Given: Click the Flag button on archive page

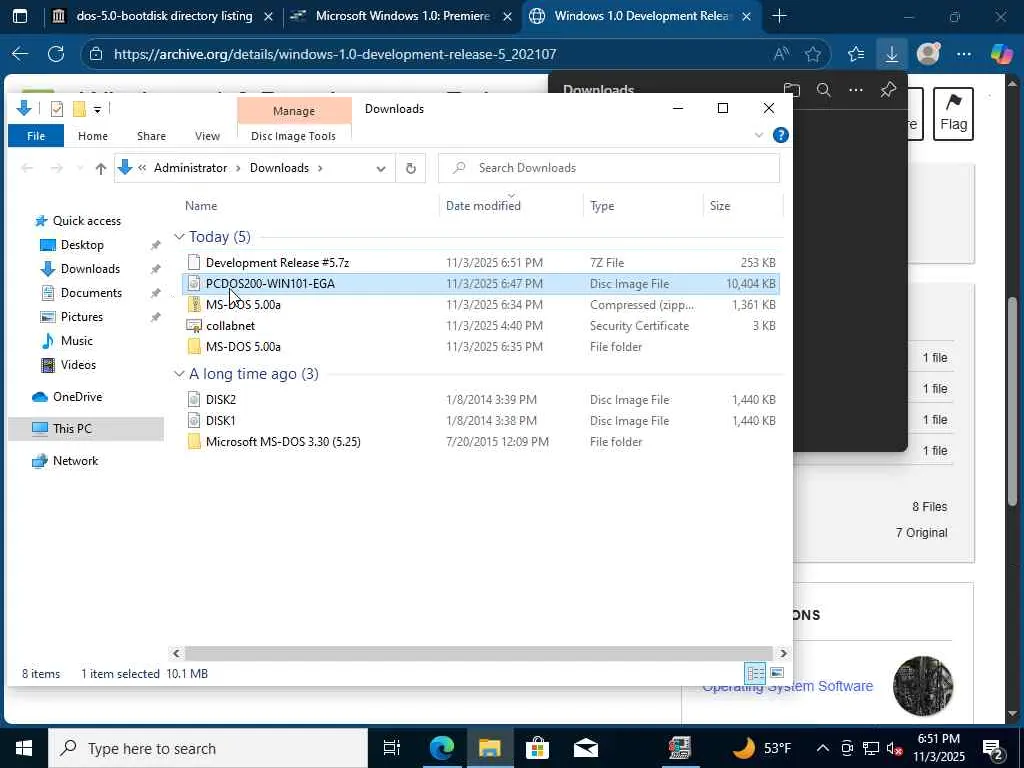Looking at the screenshot, I should pyautogui.click(x=953, y=114).
